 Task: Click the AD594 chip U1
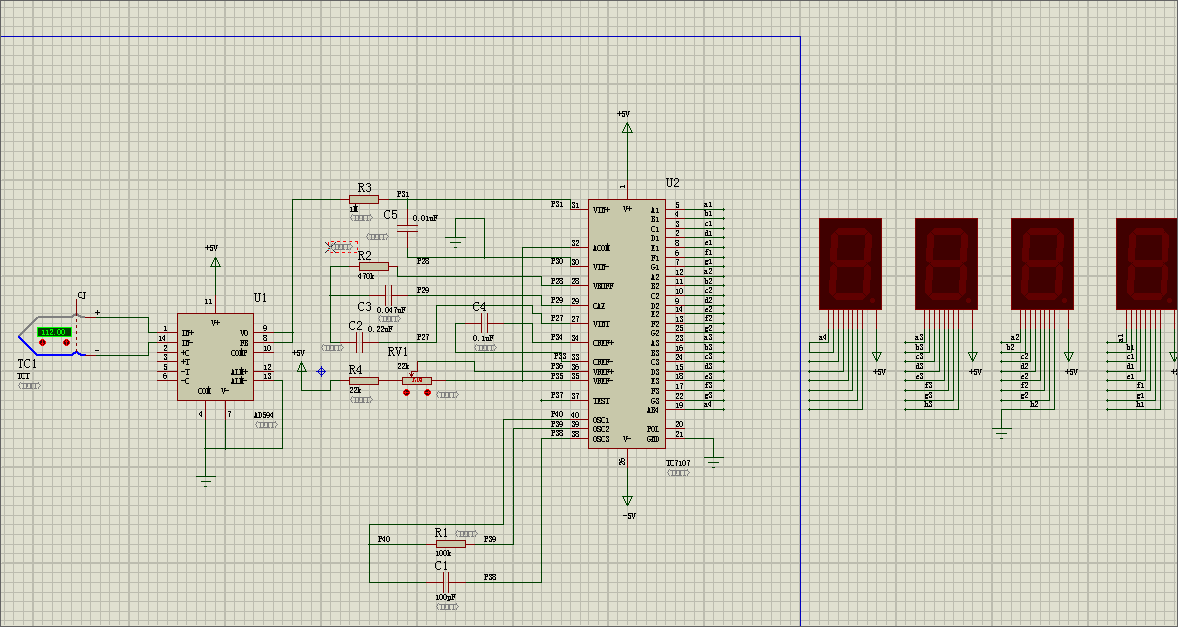click(213, 356)
